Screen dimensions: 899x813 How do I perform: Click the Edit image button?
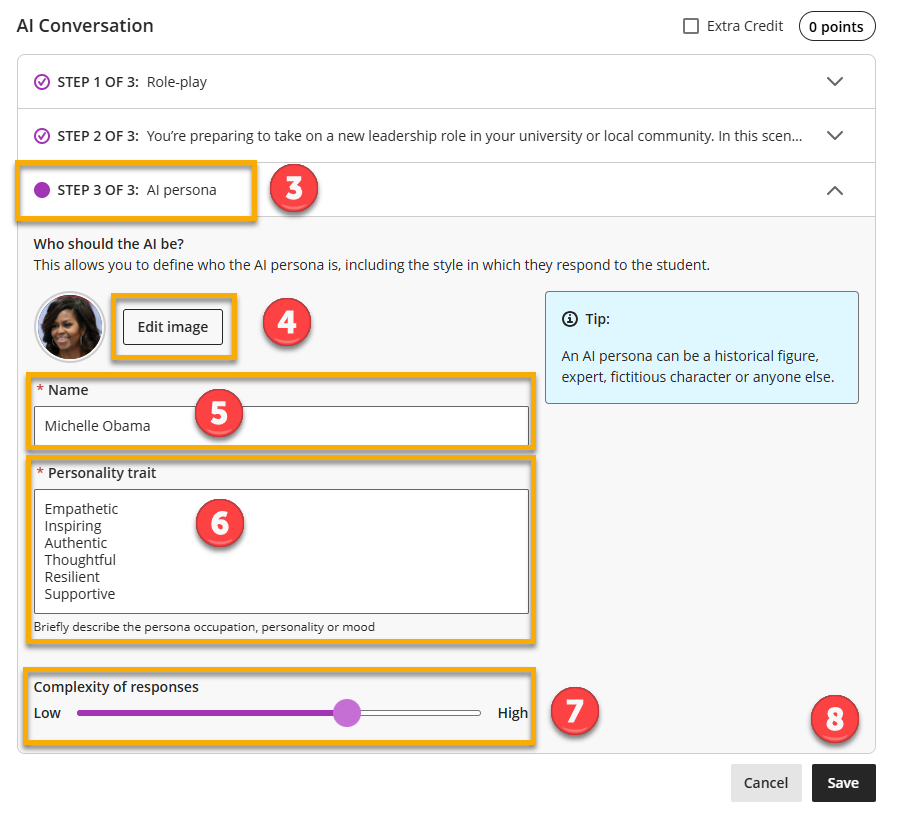point(173,327)
